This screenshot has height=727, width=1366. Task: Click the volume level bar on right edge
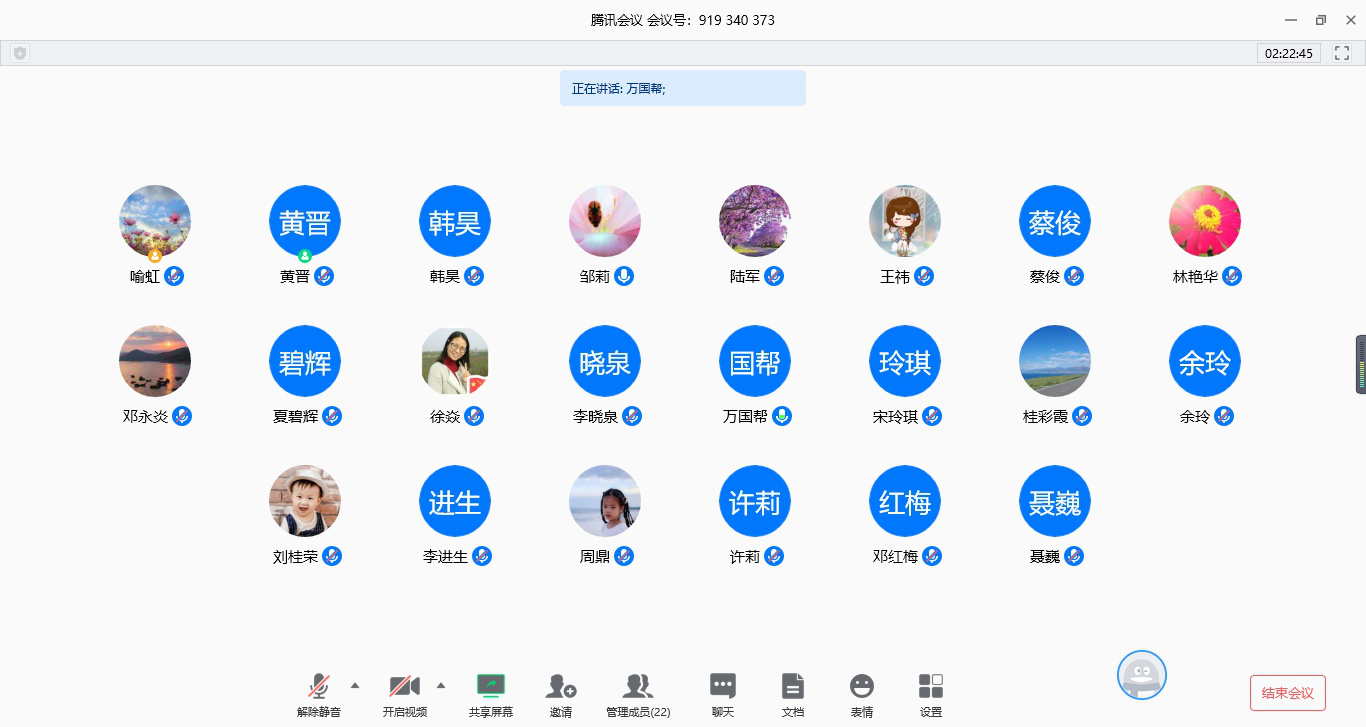(1360, 364)
